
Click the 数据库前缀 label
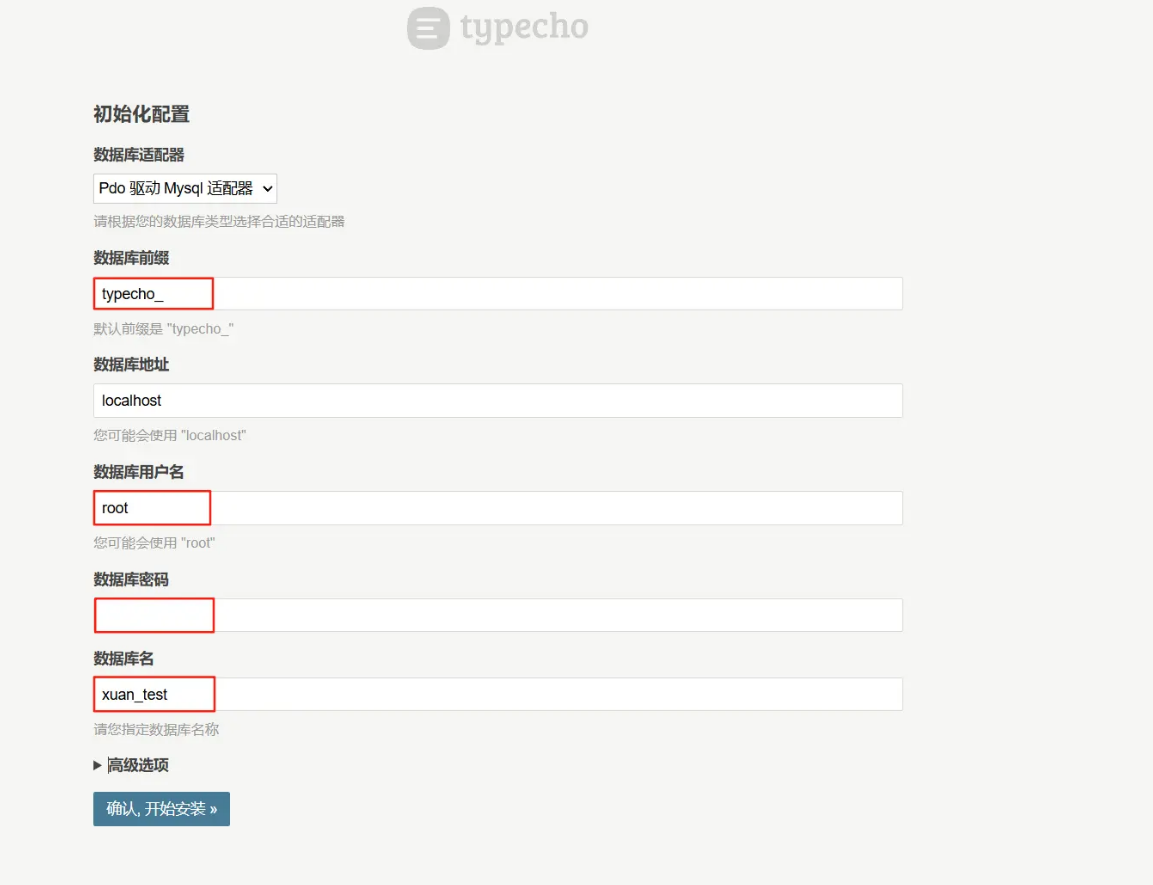pyautogui.click(x=131, y=258)
